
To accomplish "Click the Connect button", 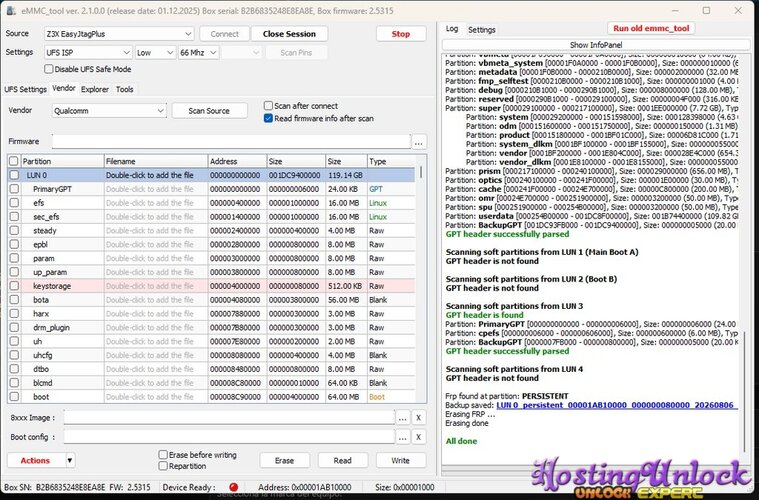I will pyautogui.click(x=225, y=34).
